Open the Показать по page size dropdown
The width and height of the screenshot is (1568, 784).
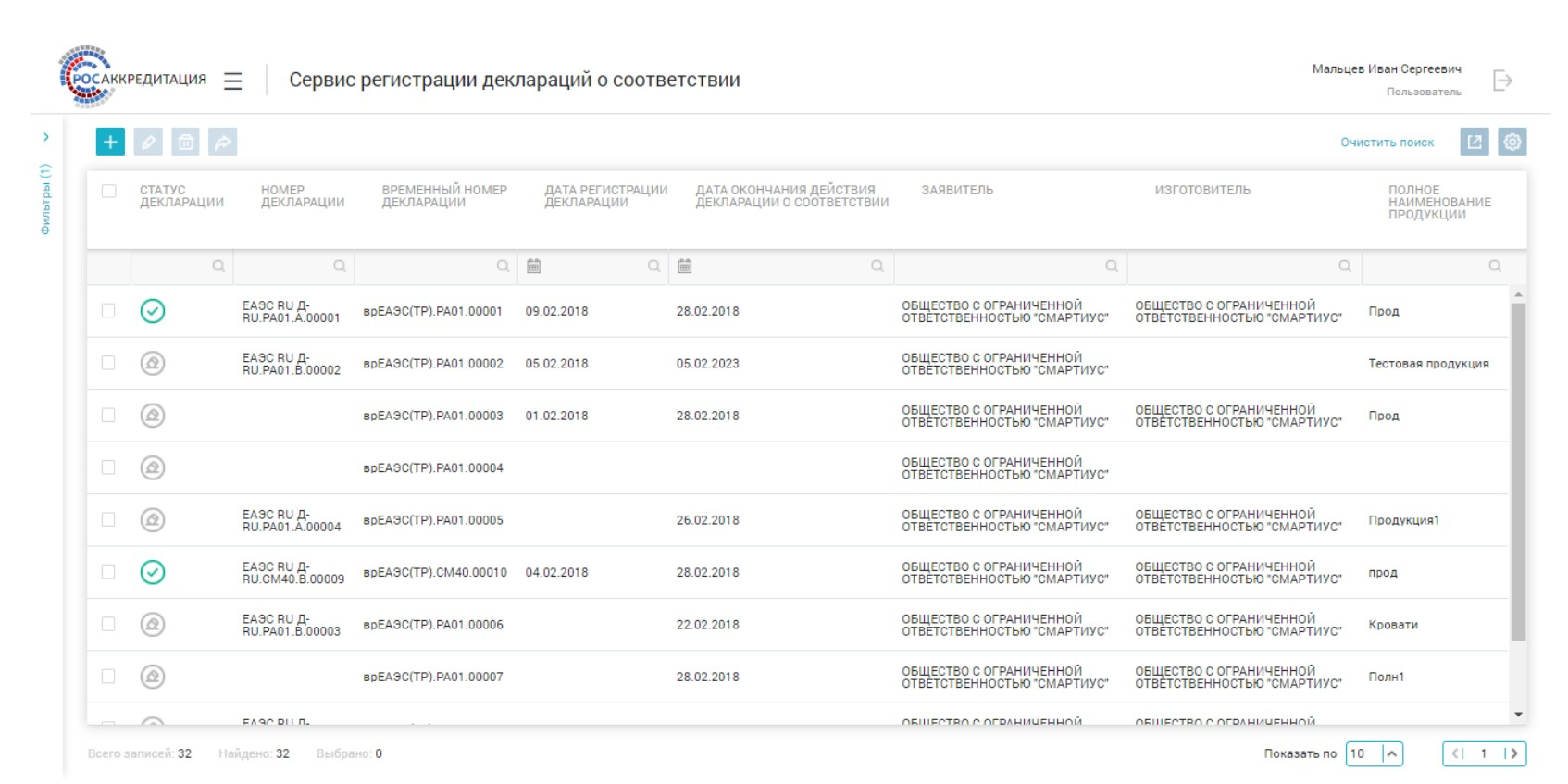pyautogui.click(x=1391, y=753)
